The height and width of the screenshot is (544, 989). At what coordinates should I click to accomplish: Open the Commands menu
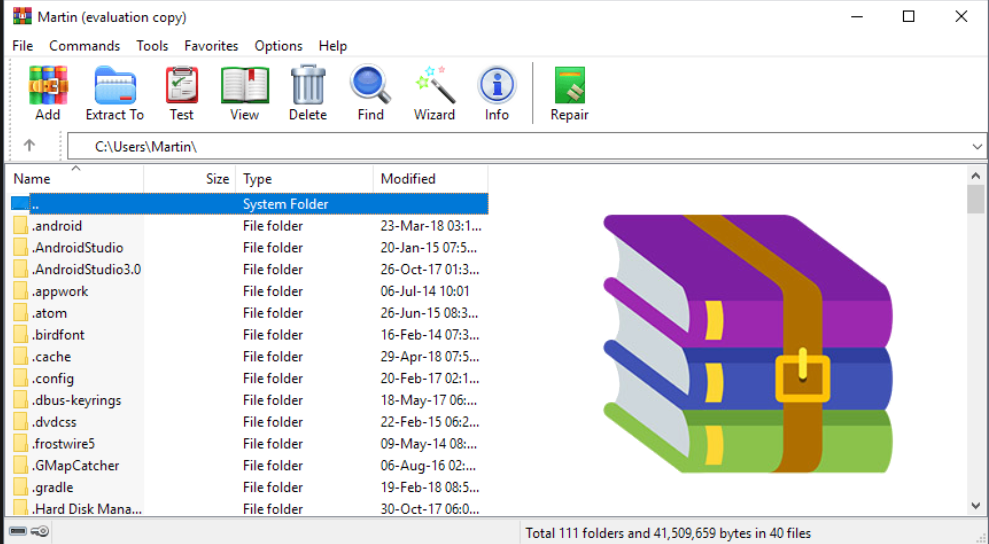click(85, 46)
